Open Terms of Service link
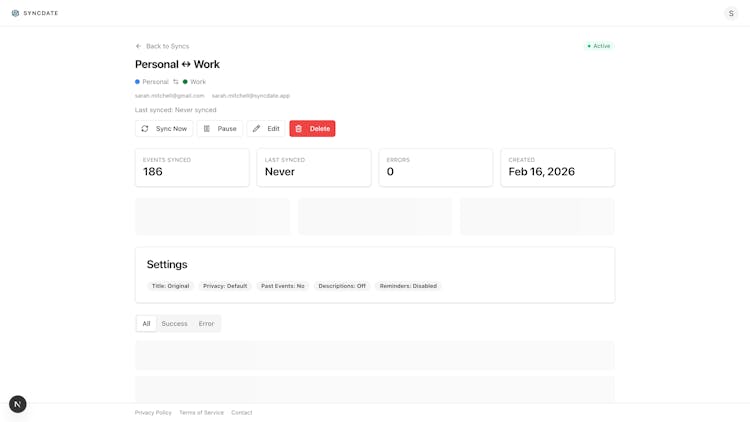This screenshot has width=750, height=422. 201,413
